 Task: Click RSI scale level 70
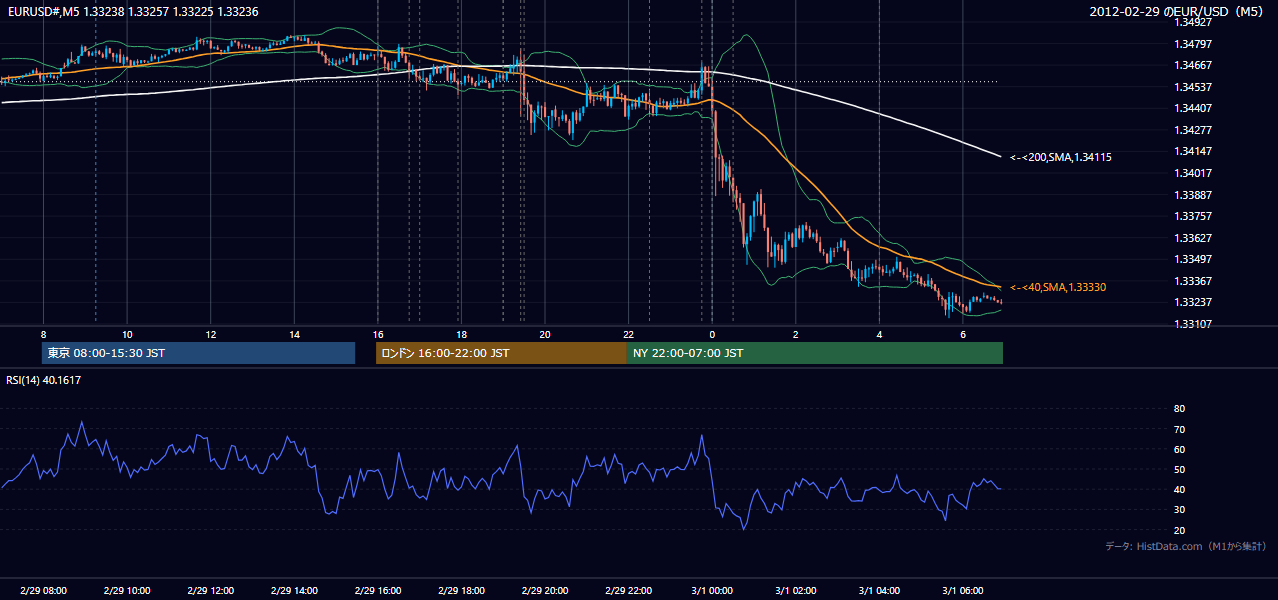pos(1180,429)
